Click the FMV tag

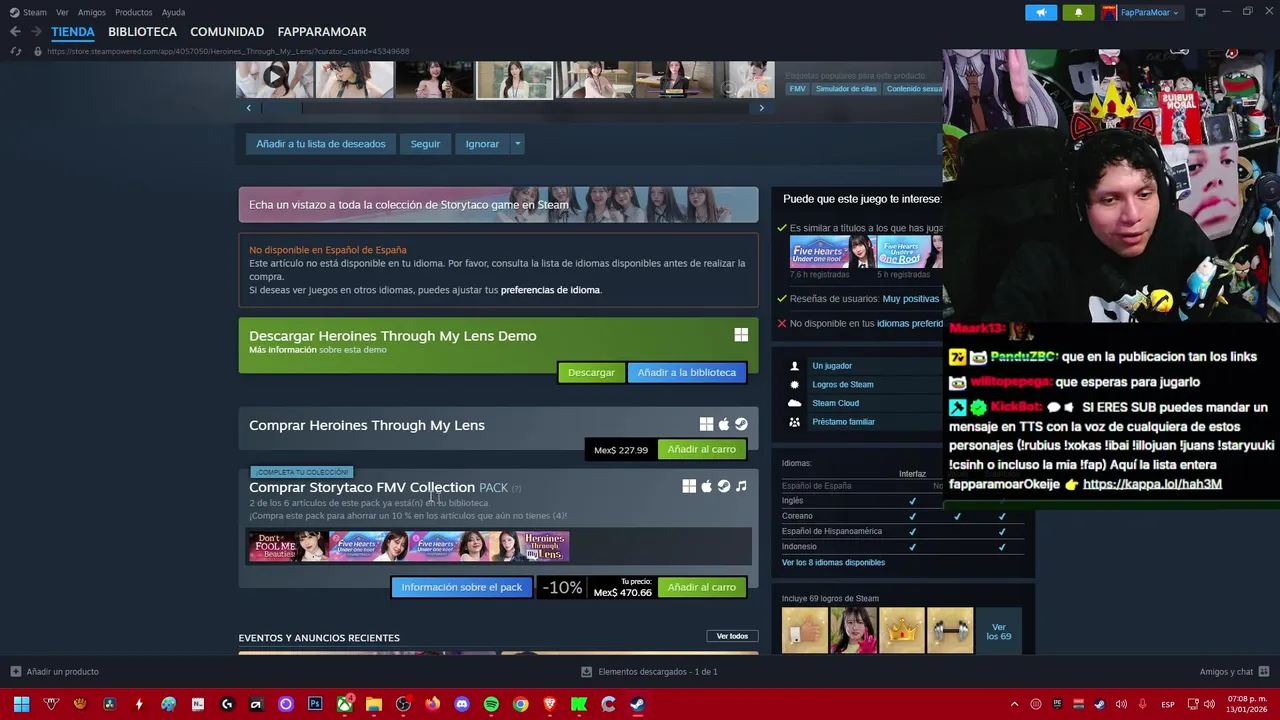tap(797, 89)
